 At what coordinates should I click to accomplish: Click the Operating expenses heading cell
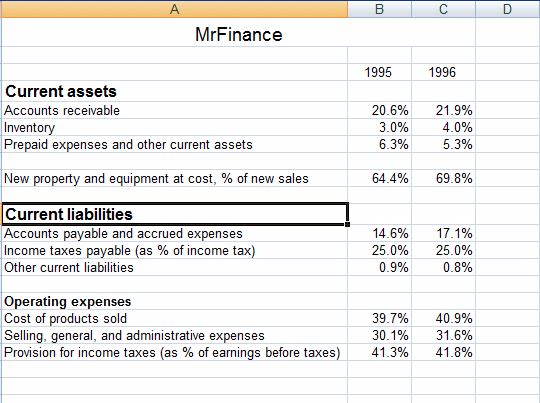click(175, 301)
